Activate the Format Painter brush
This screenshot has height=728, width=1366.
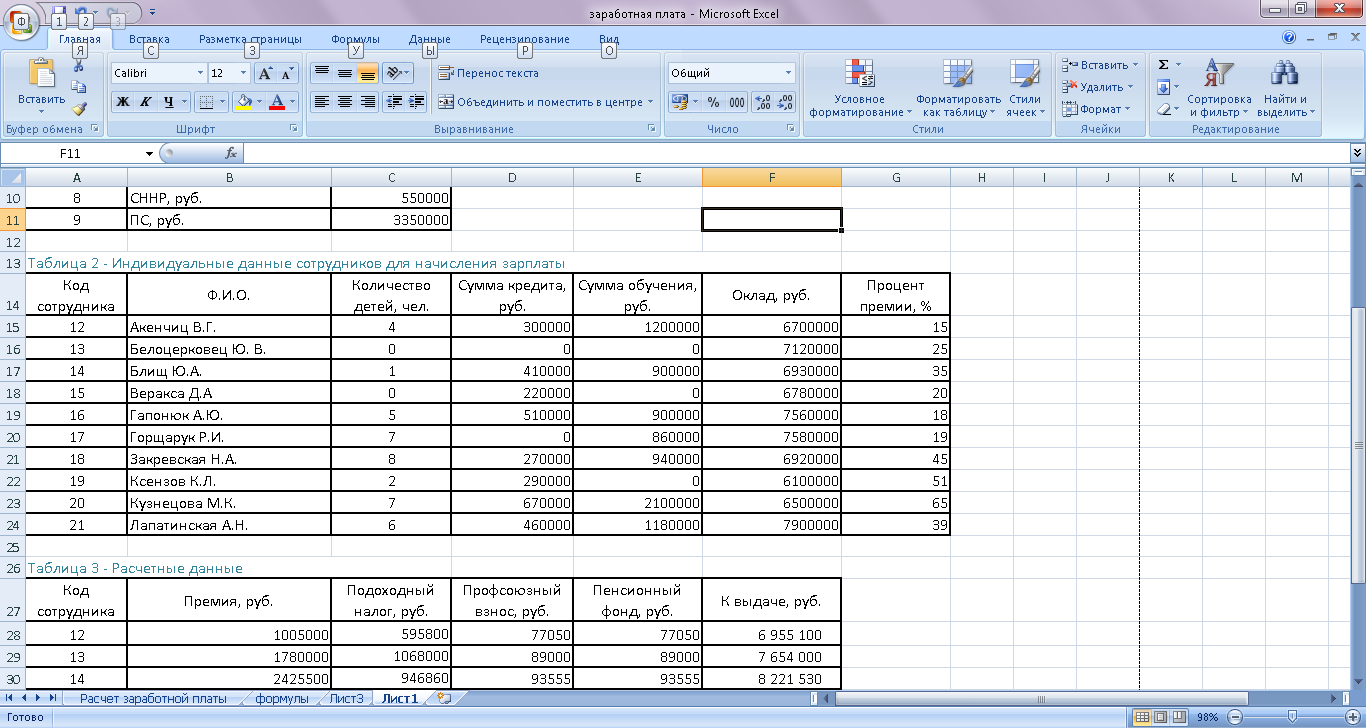coord(79,108)
